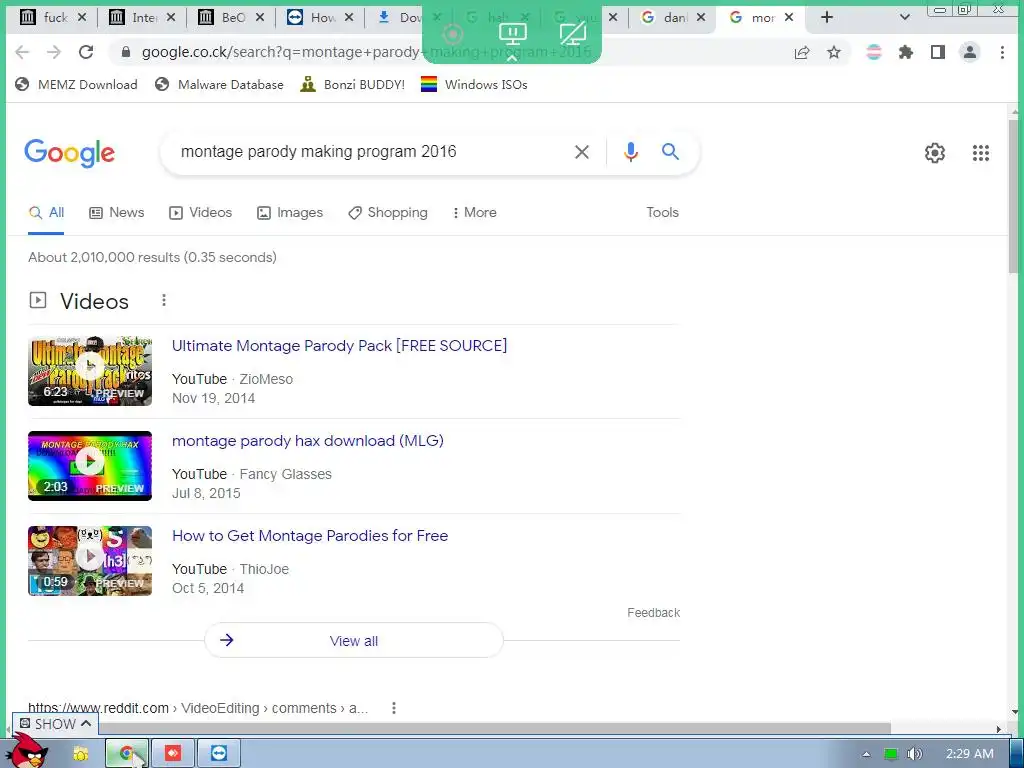Select the All results tab
This screenshot has width=1024, height=768.
(x=46, y=212)
